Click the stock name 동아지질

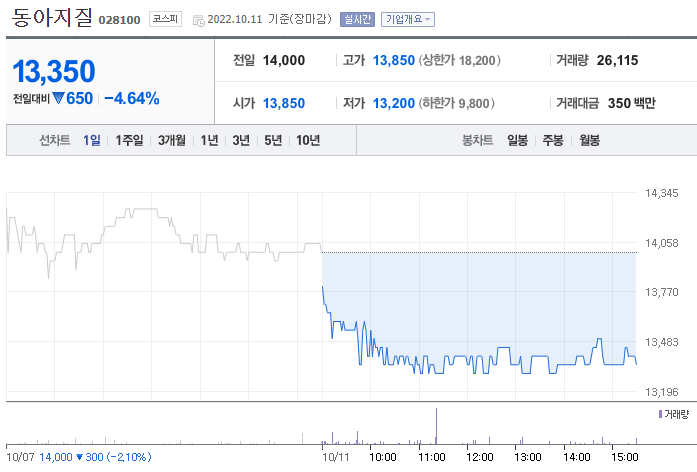52,17
